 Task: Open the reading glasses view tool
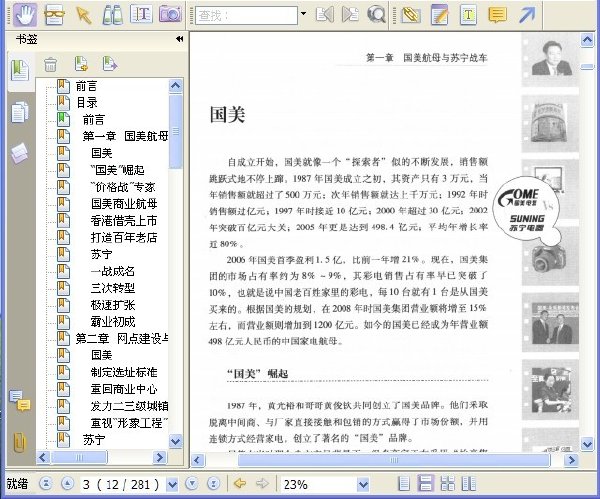[54, 15]
